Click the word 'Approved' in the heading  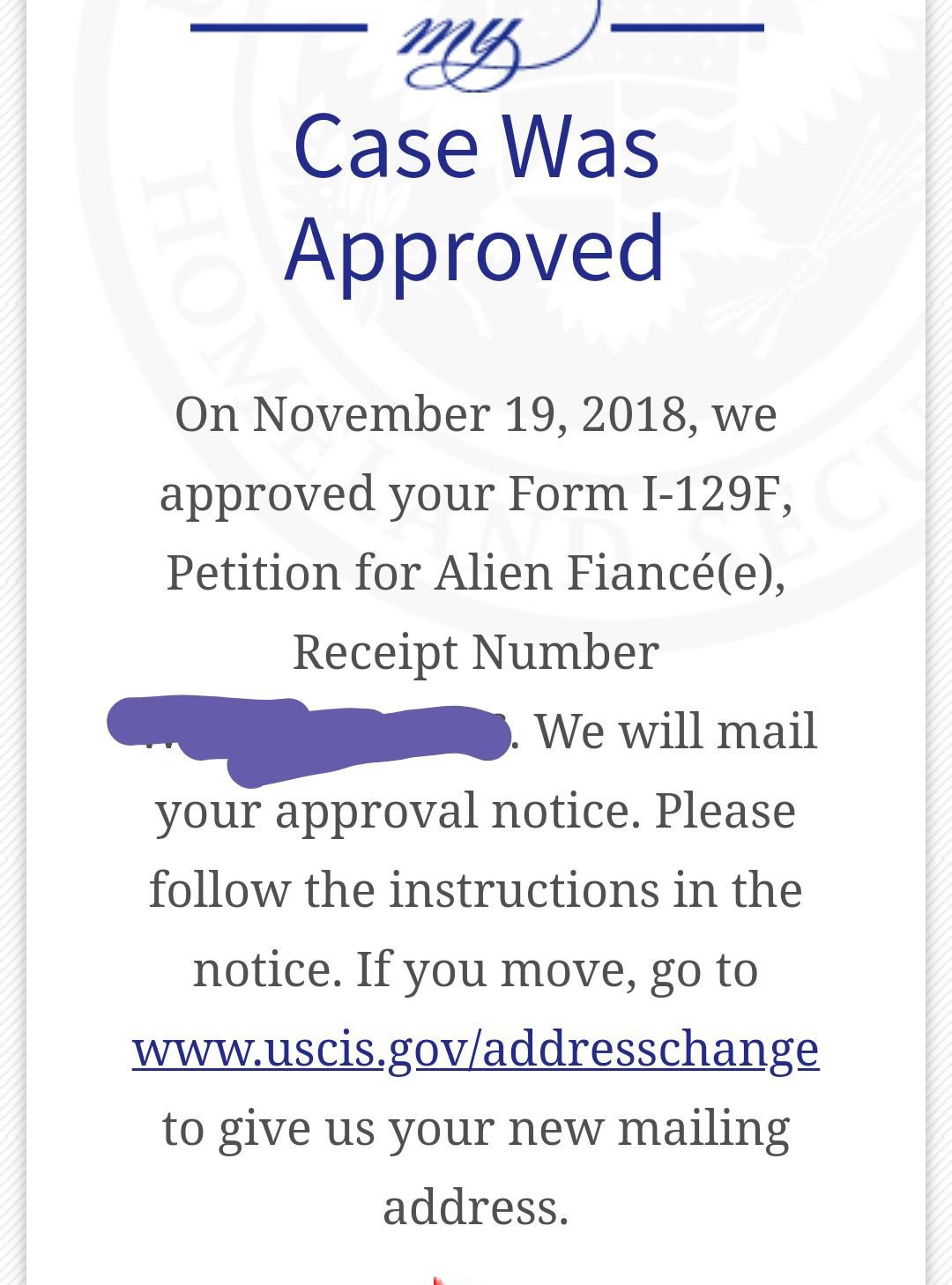(x=474, y=249)
